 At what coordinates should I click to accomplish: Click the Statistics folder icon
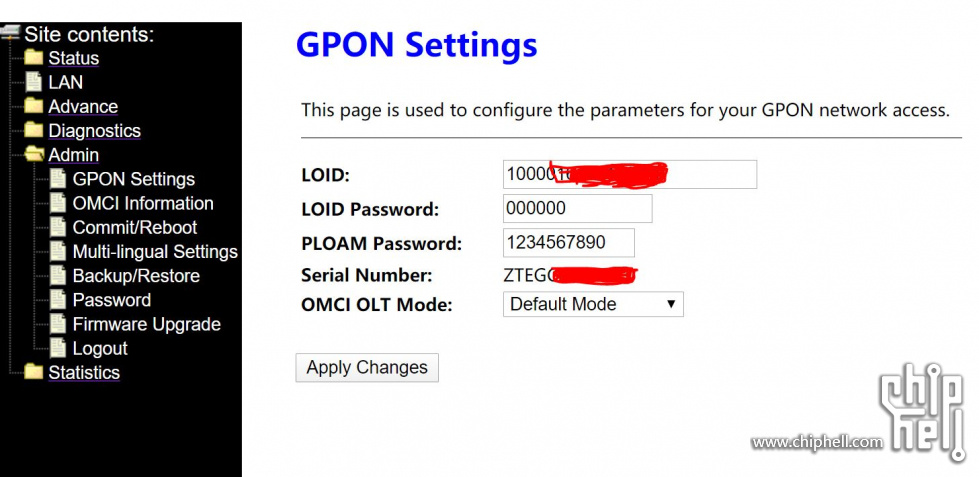click(34, 372)
